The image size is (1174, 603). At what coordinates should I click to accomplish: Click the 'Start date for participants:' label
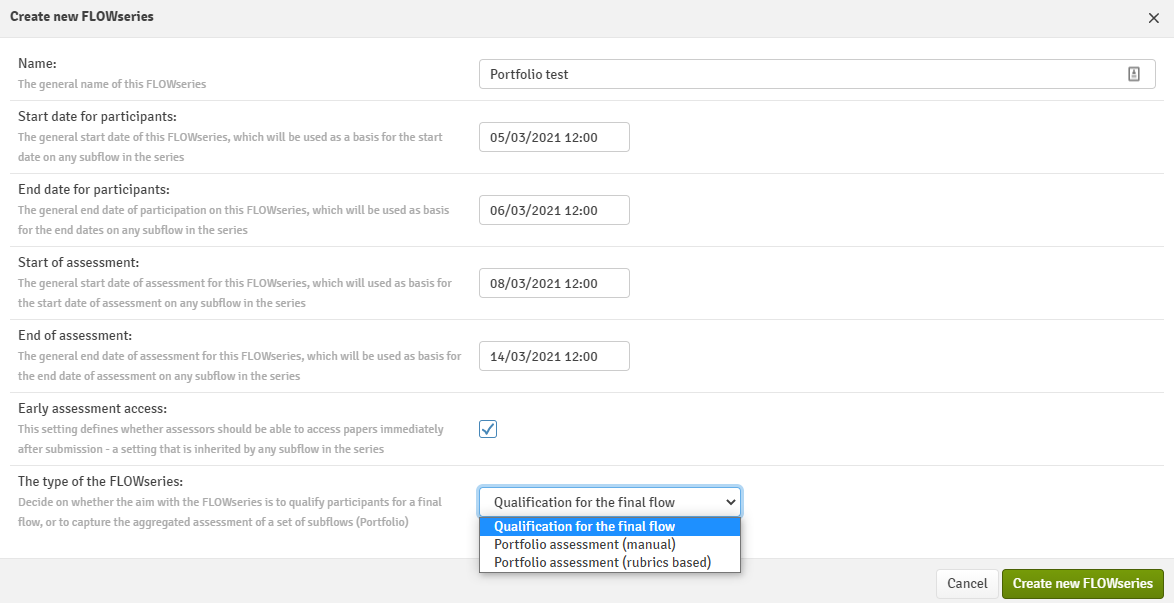click(97, 117)
